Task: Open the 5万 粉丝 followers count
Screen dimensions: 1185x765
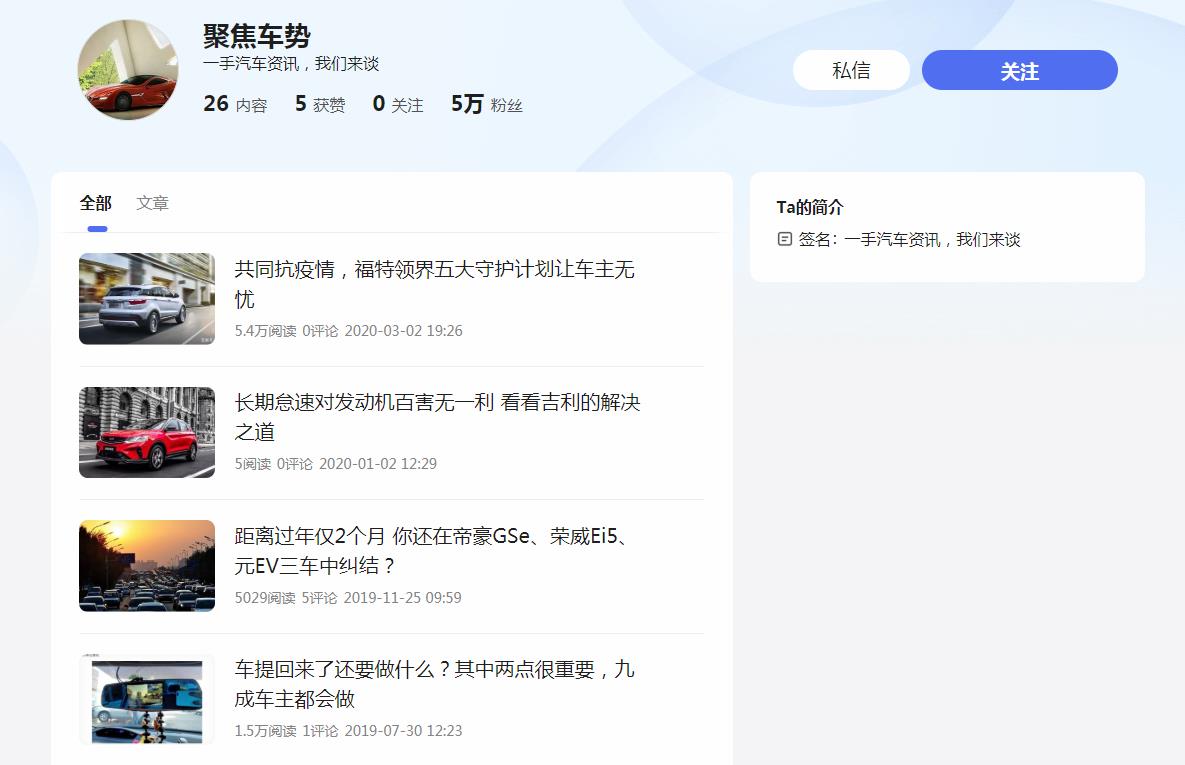Action: pos(487,104)
